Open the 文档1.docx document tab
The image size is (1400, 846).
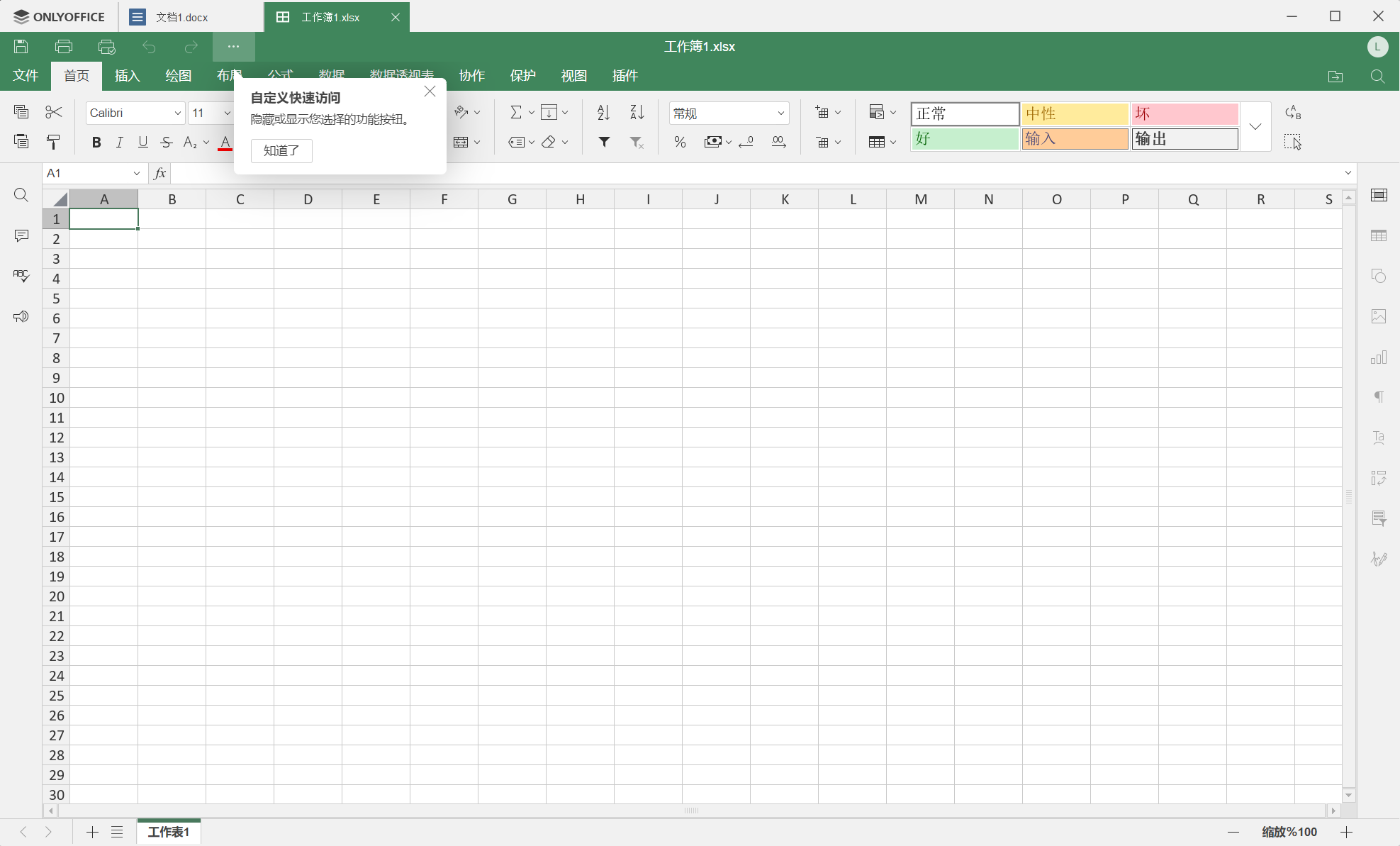pyautogui.click(x=182, y=17)
